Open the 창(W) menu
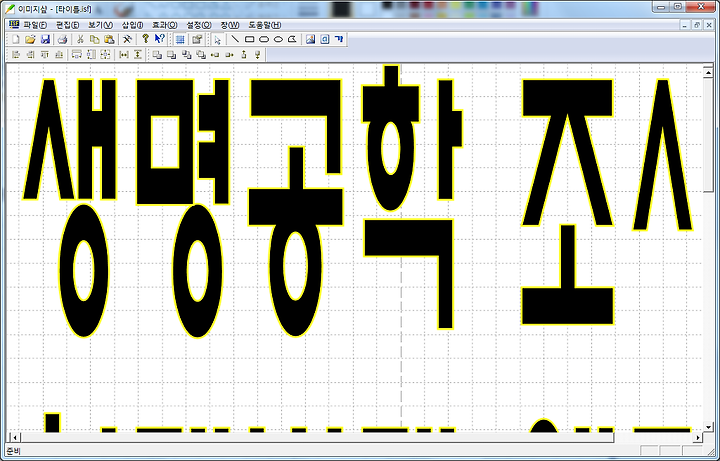This screenshot has width=720, height=461. click(x=230, y=25)
